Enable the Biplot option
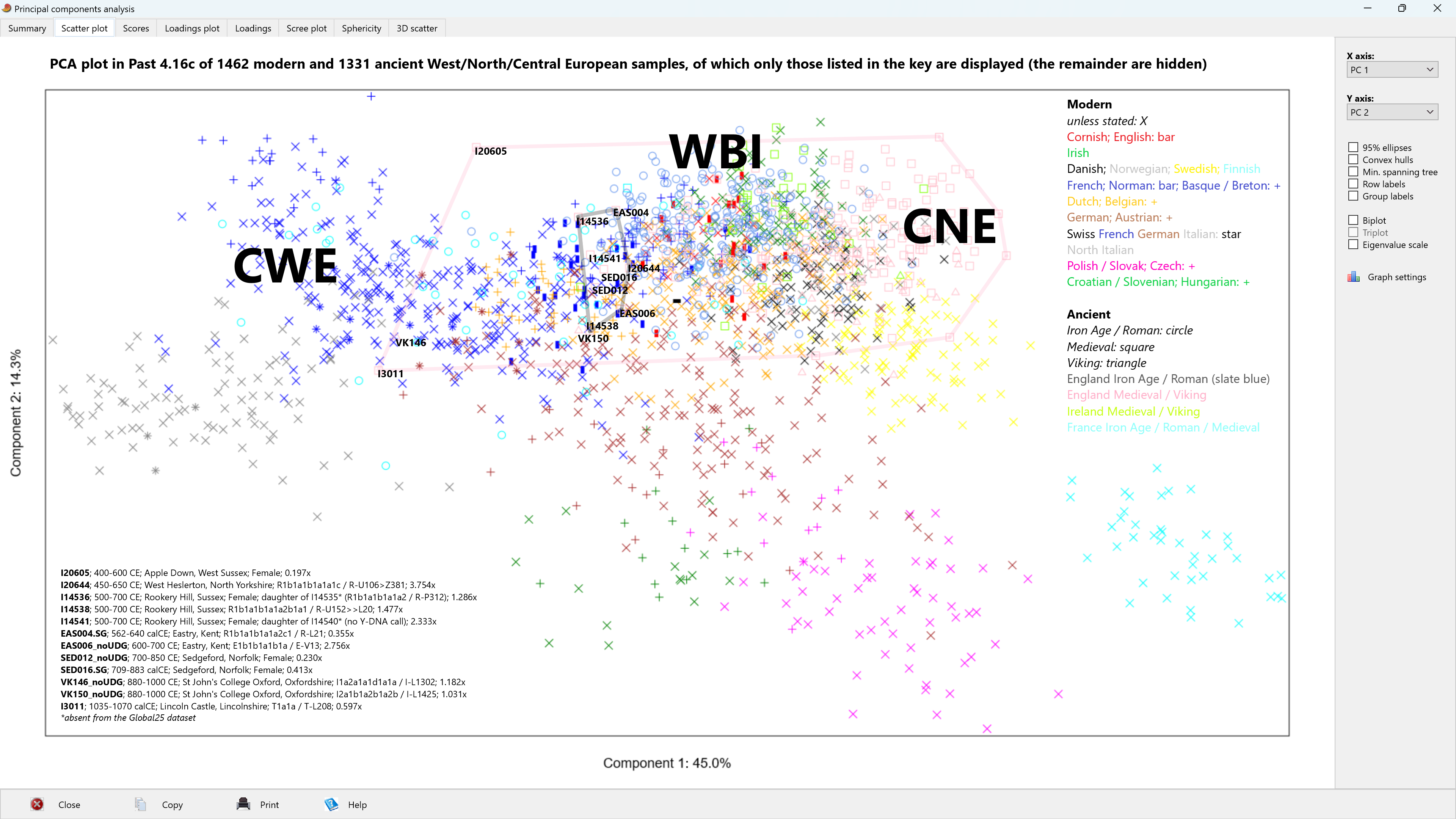 click(1354, 220)
